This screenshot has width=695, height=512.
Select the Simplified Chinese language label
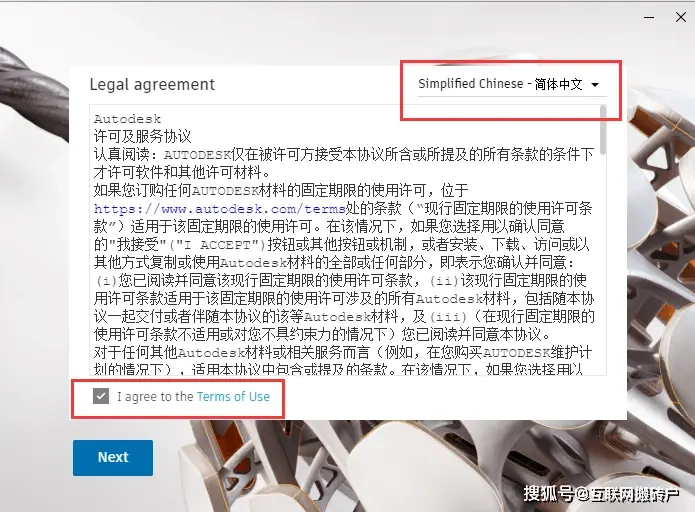tap(471, 83)
